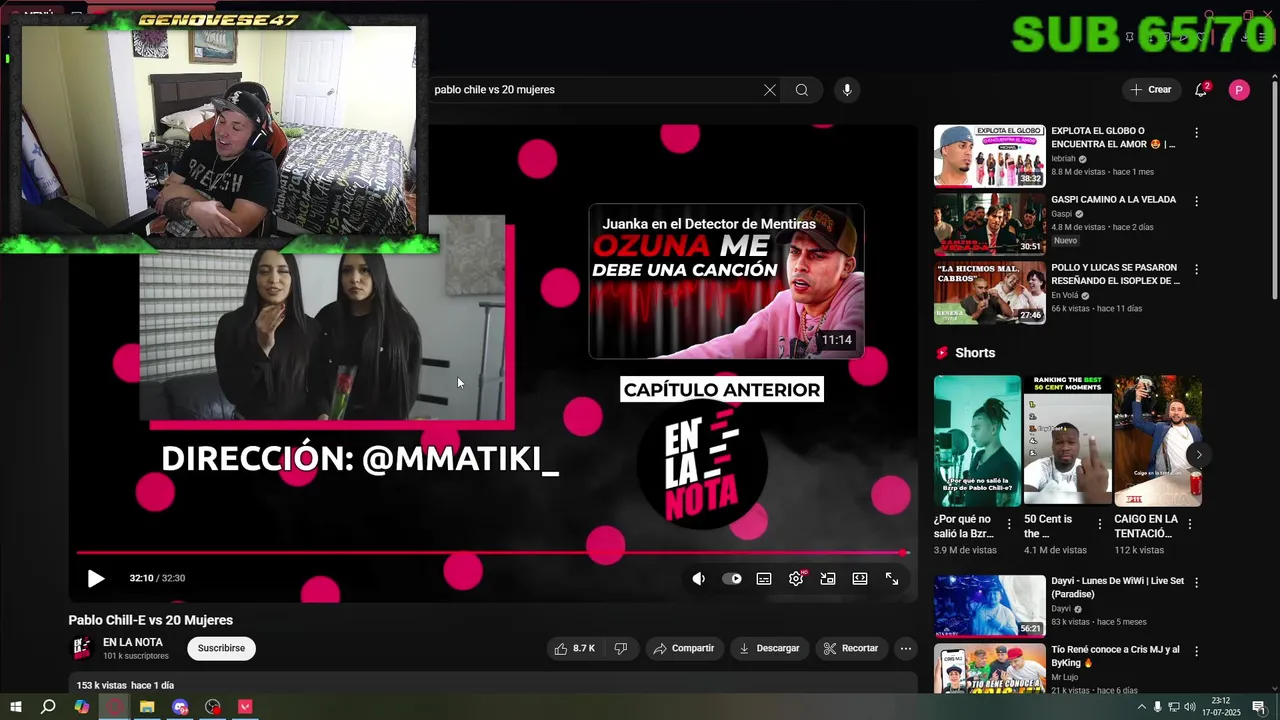This screenshot has height=720, width=1280.
Task: Click the 'En Volá' channel name
Action: [1064, 296]
